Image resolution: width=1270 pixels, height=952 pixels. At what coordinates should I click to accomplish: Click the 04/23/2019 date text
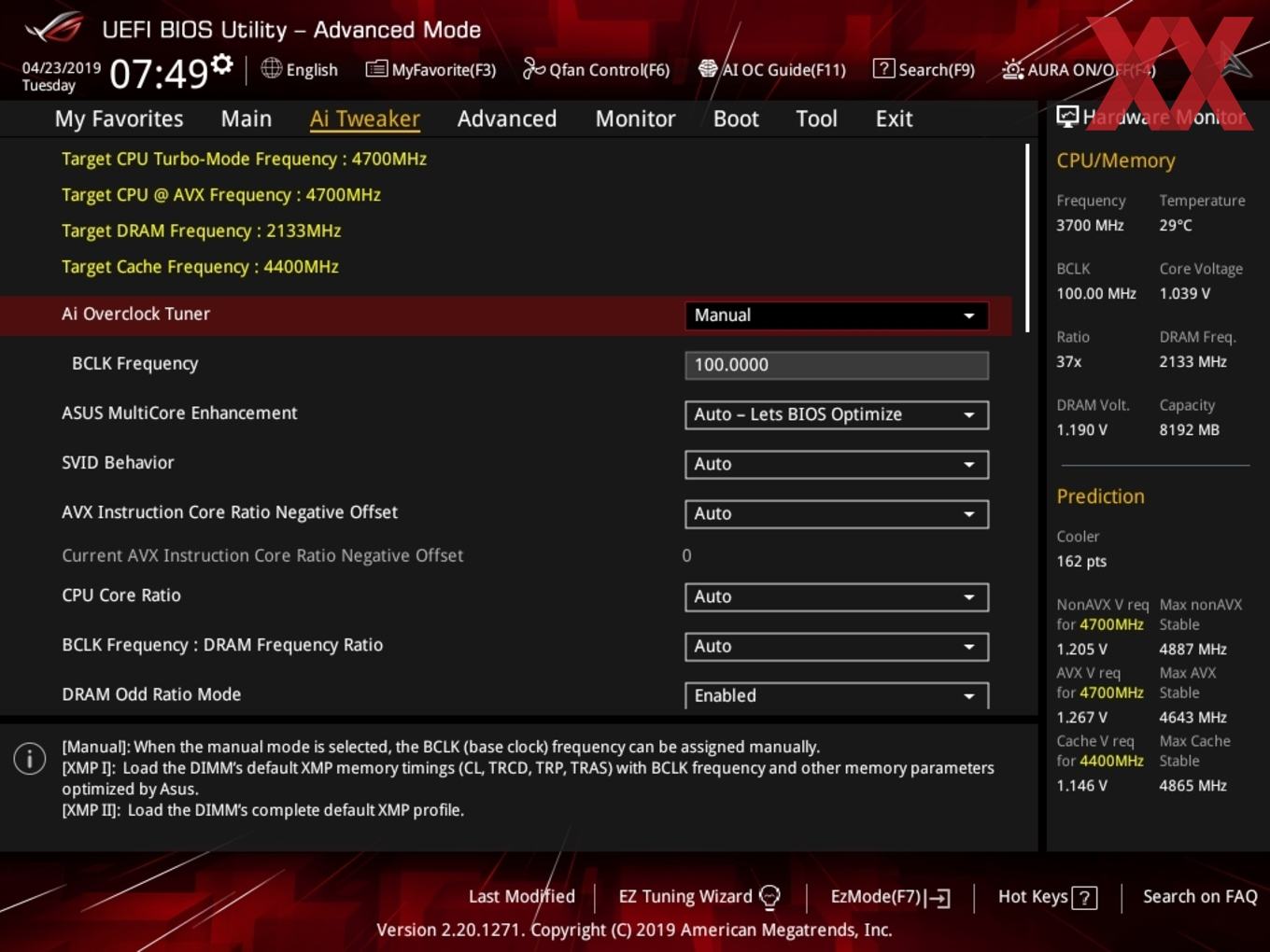tap(62, 67)
